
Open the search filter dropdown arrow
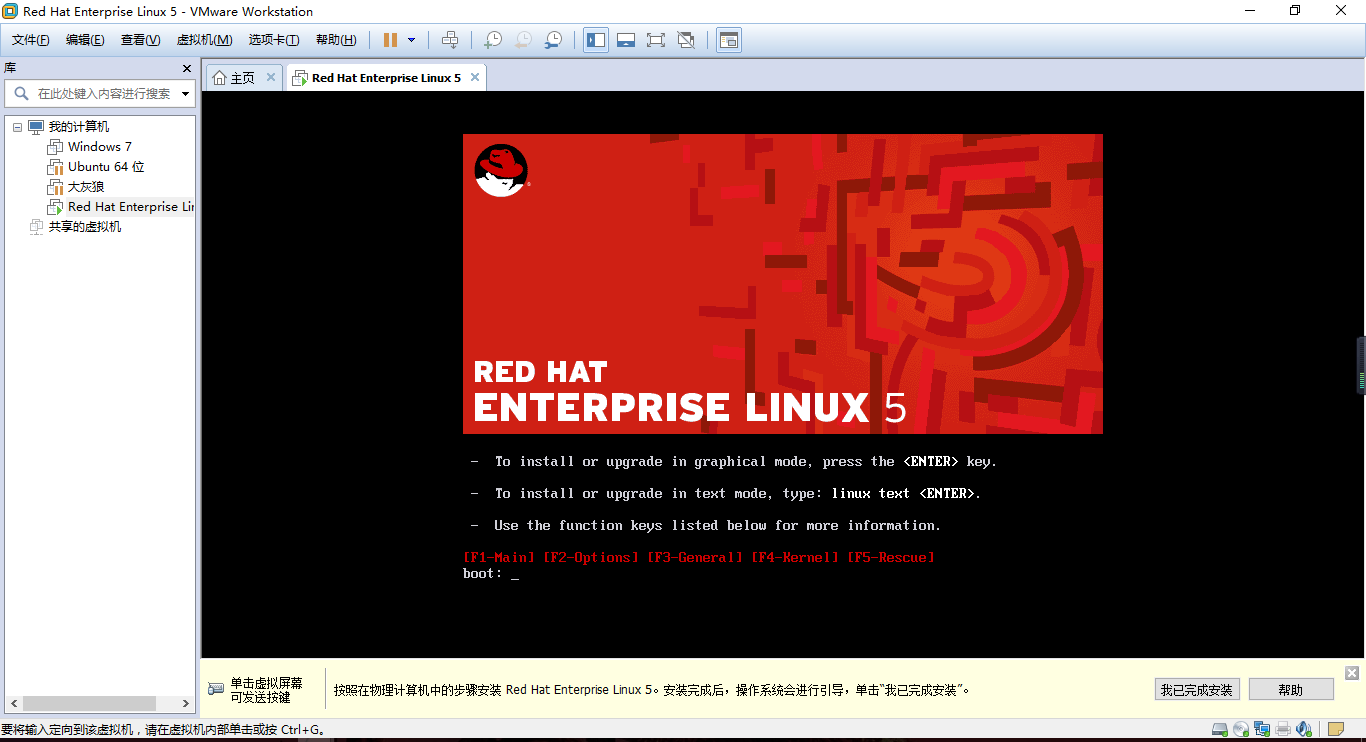click(x=185, y=94)
